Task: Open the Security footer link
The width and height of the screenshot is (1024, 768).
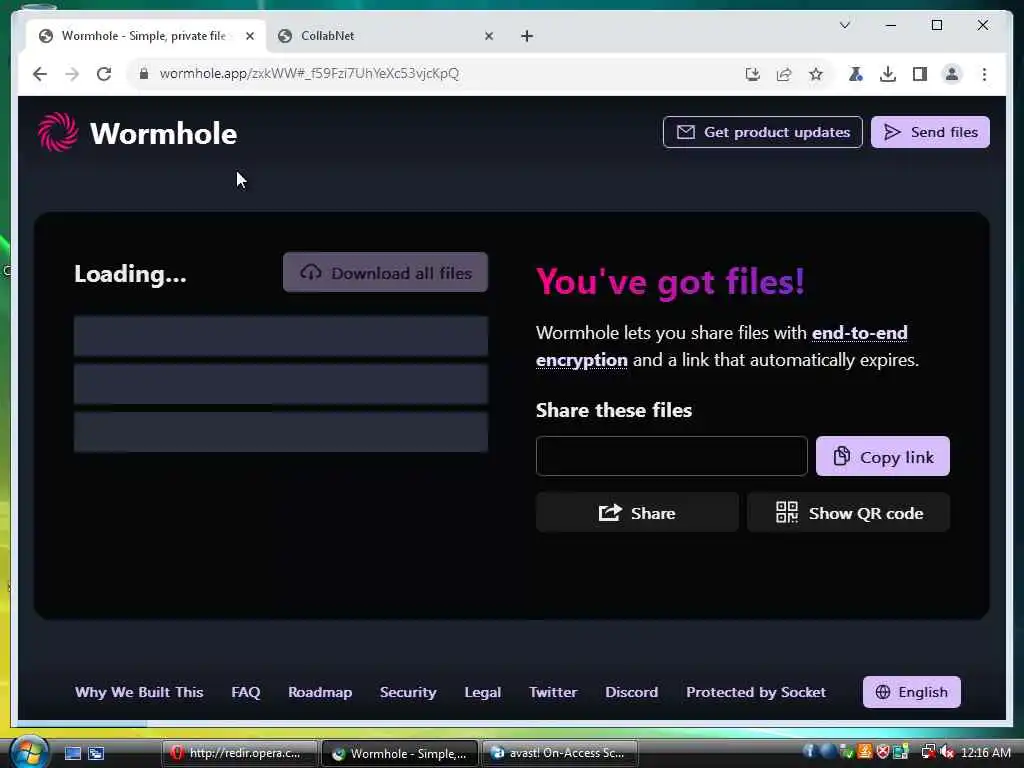Action: 408,692
